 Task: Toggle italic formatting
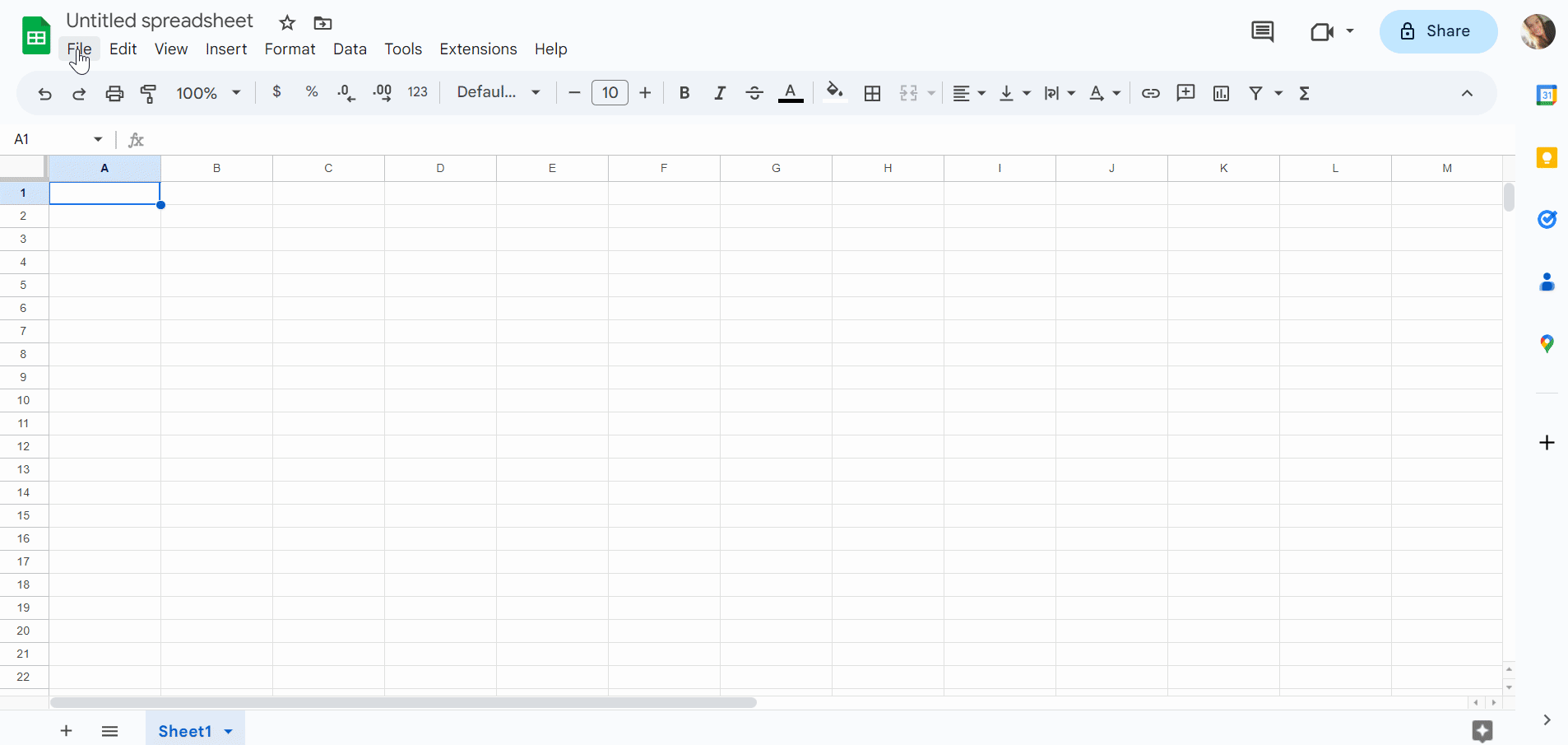(719, 93)
